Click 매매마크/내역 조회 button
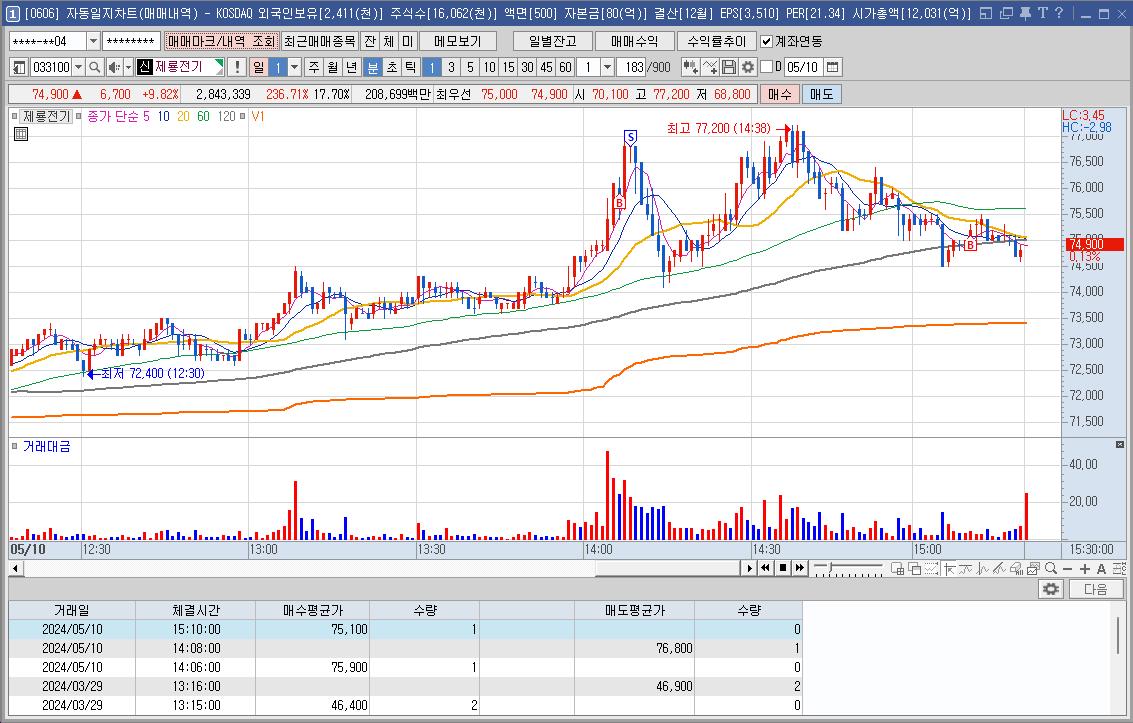1133x723 pixels. (221, 41)
